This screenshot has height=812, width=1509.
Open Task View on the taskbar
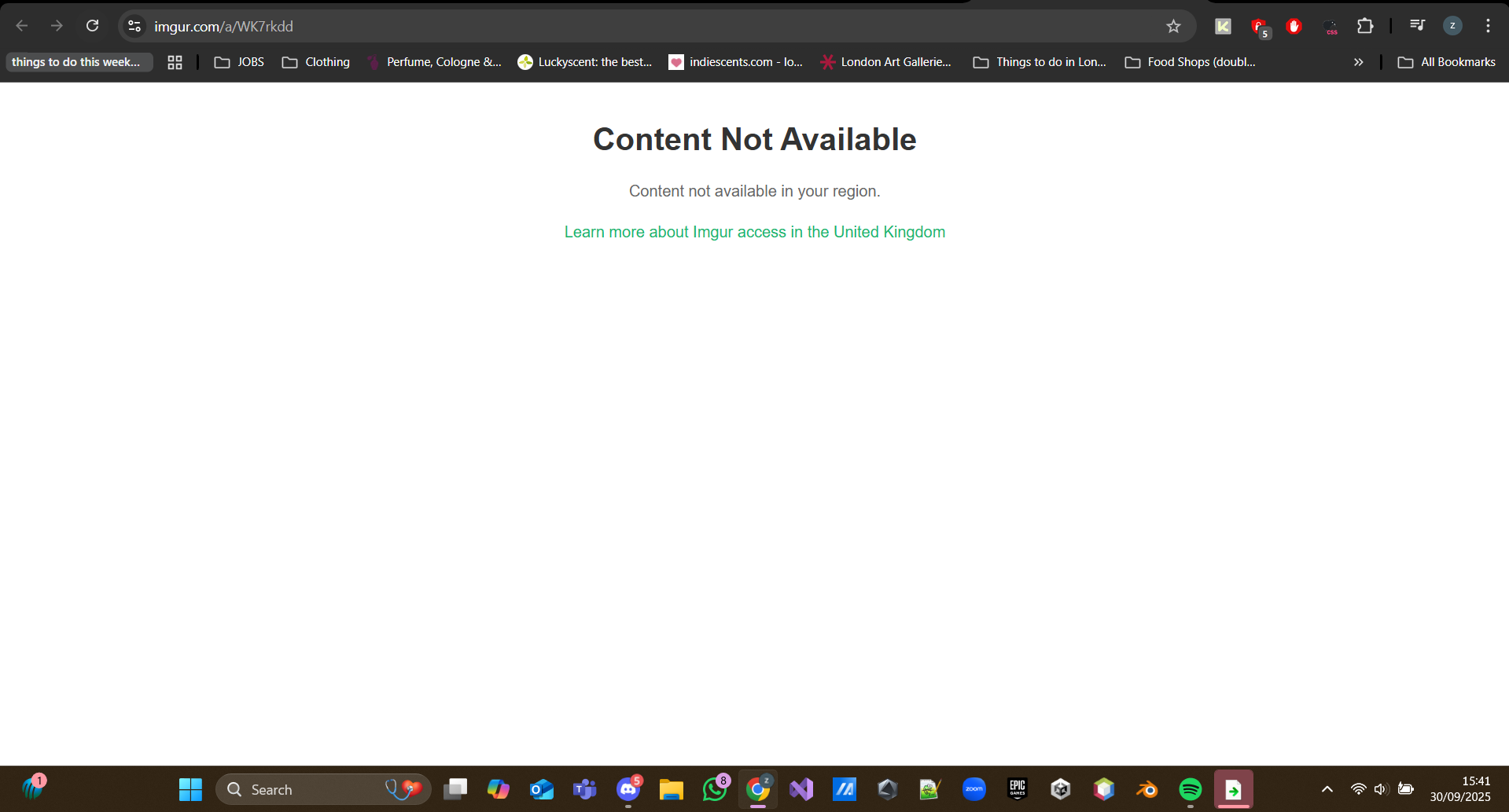click(x=455, y=789)
